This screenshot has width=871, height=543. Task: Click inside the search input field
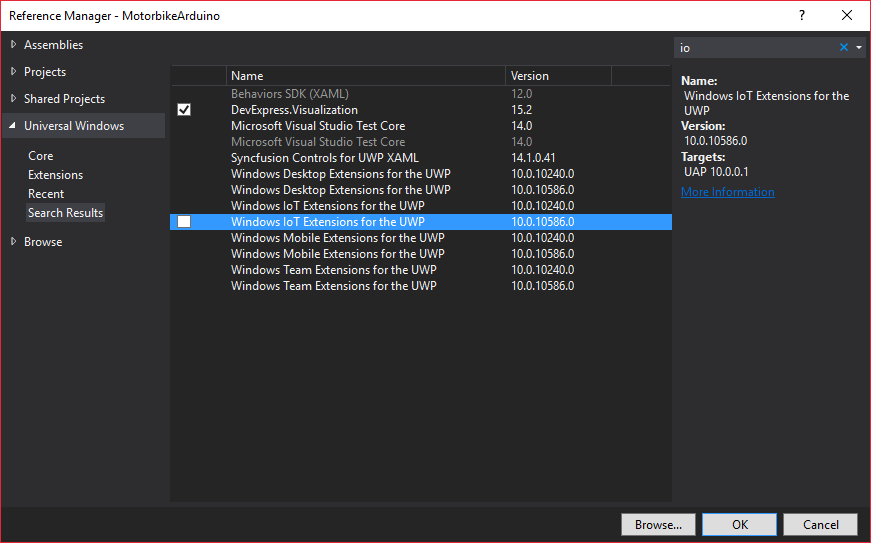pyautogui.click(x=755, y=47)
